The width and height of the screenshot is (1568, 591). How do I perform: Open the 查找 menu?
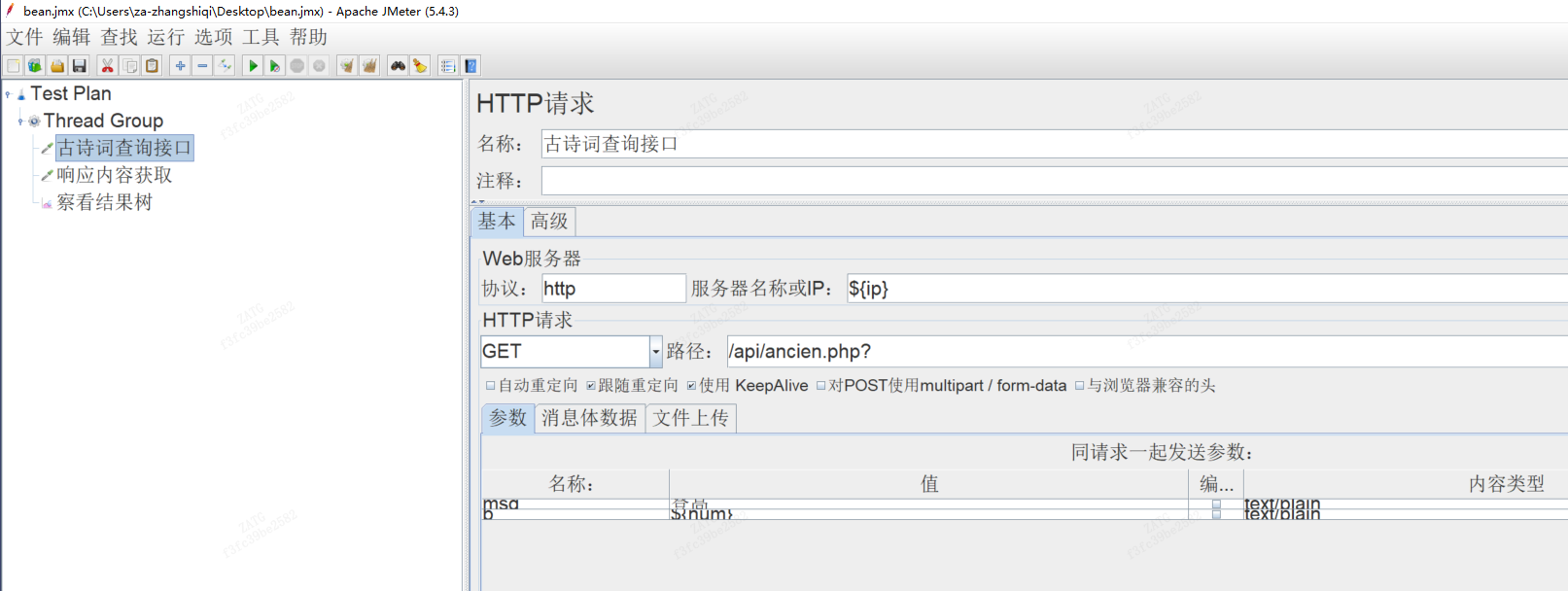click(x=120, y=37)
